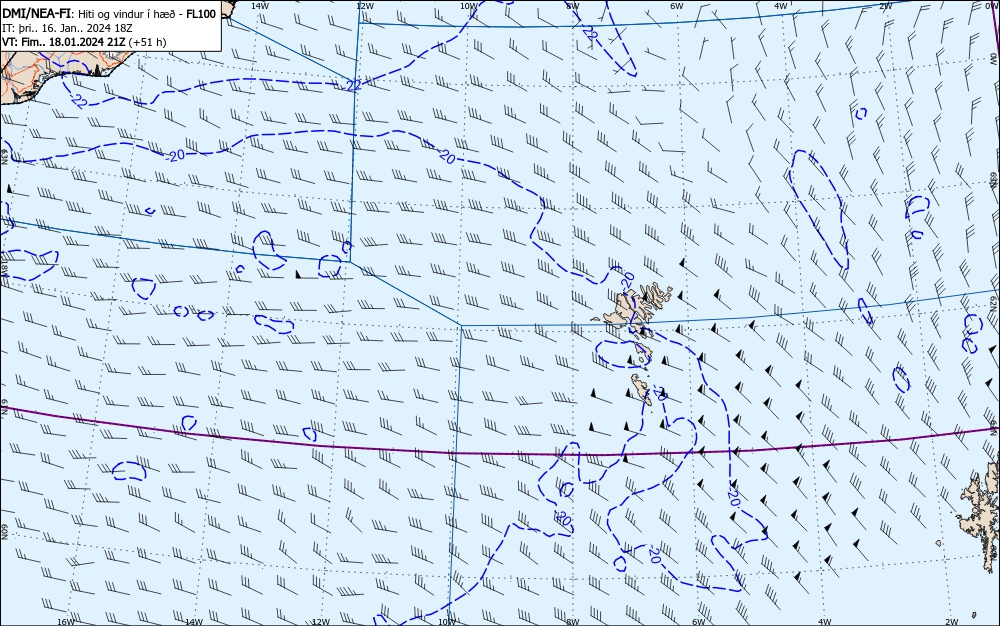
Task: Click the 6W label along the bottom edge
Action: click(699, 622)
